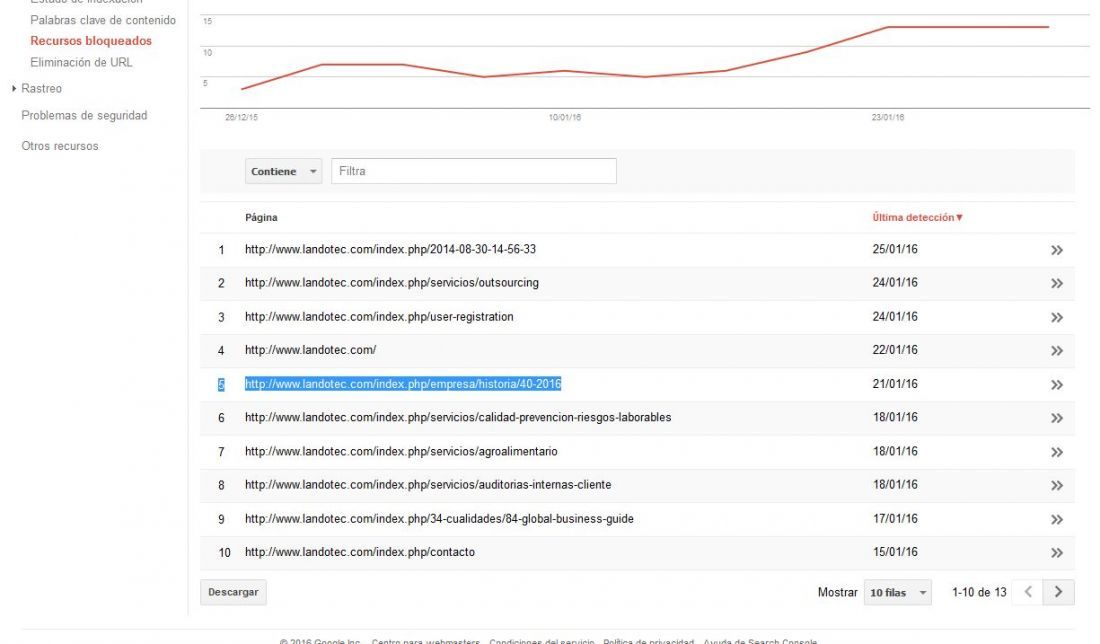Open Eliminación de URL menu item
This screenshot has width=1100, height=644.
pos(81,62)
